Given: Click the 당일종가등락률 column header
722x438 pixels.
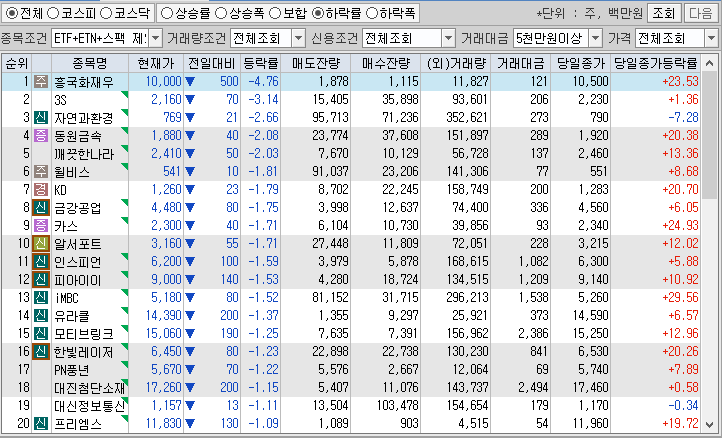Looking at the screenshot, I should click(656, 64).
